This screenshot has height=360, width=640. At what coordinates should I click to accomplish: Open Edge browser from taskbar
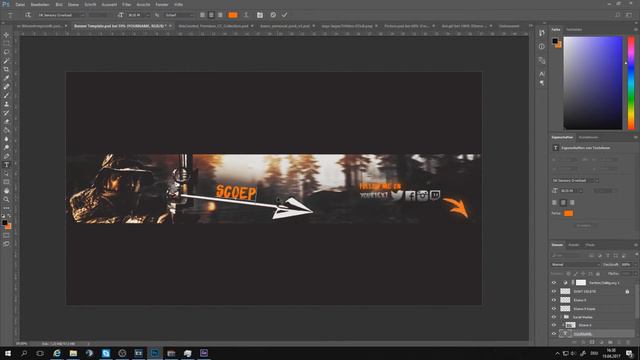pos(57,353)
